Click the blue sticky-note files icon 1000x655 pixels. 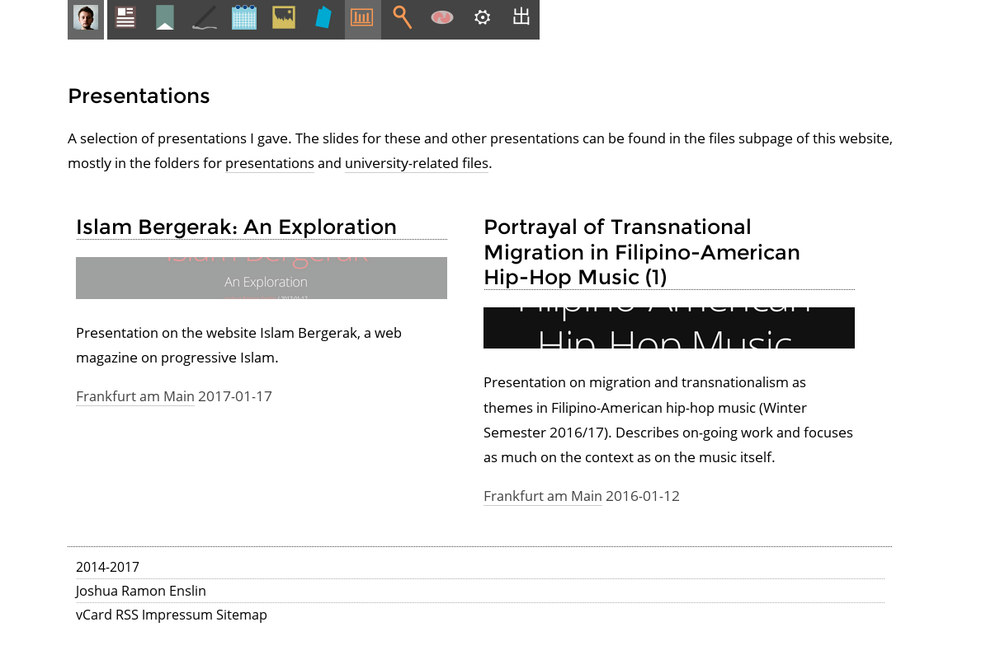pos(323,18)
